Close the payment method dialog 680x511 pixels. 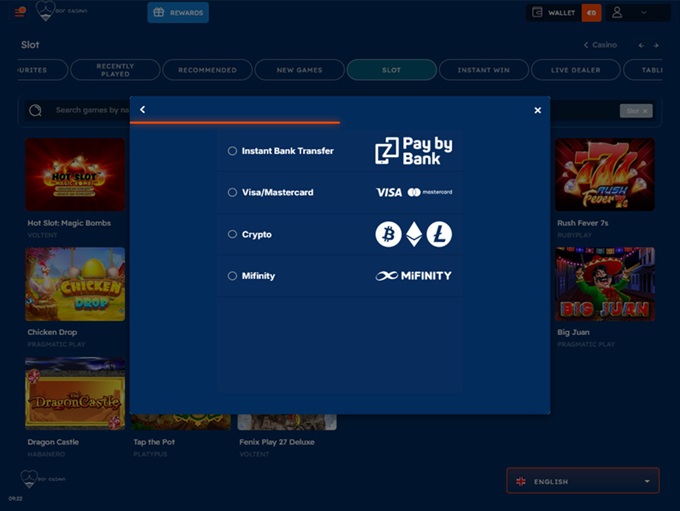(x=537, y=110)
